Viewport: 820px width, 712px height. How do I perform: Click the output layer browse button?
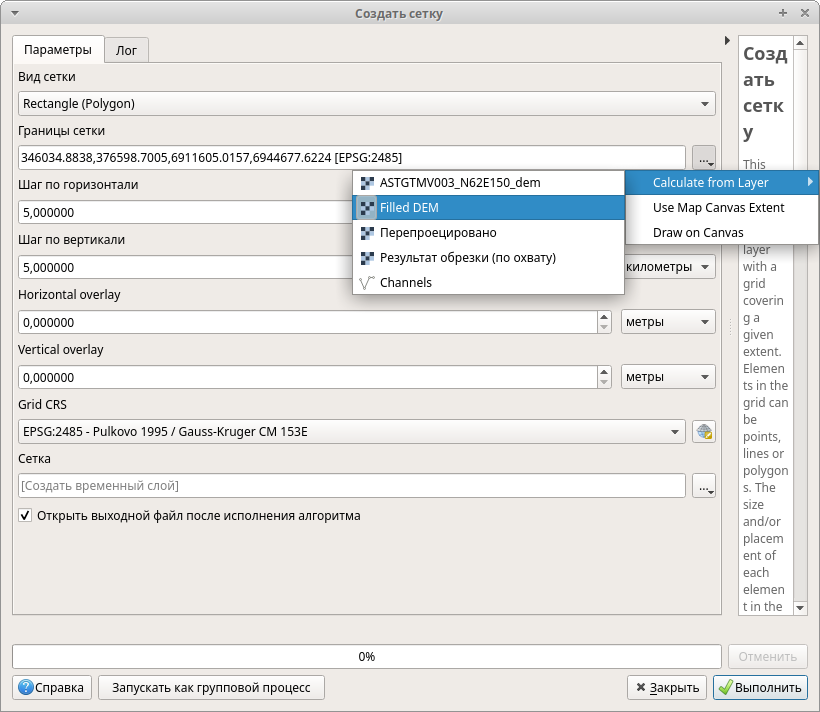(x=704, y=486)
